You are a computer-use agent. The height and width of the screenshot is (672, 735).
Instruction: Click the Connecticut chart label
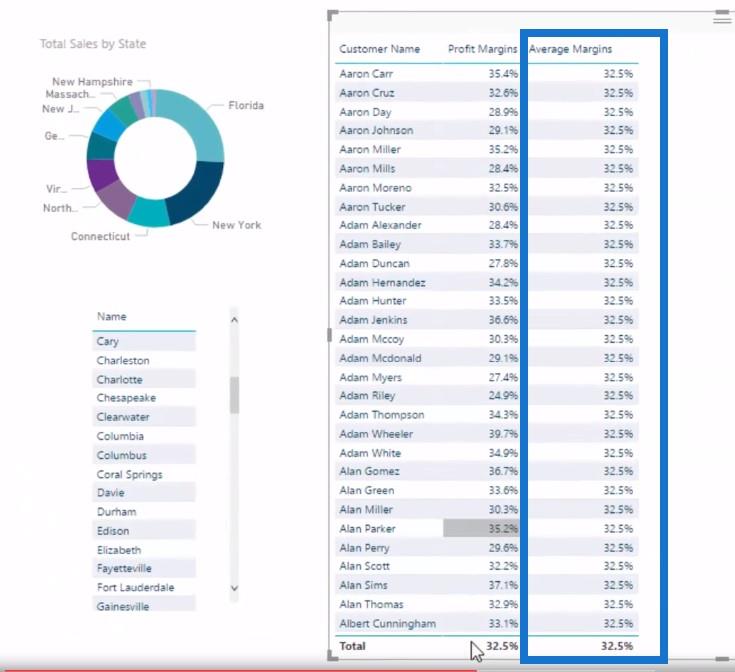(x=100, y=236)
